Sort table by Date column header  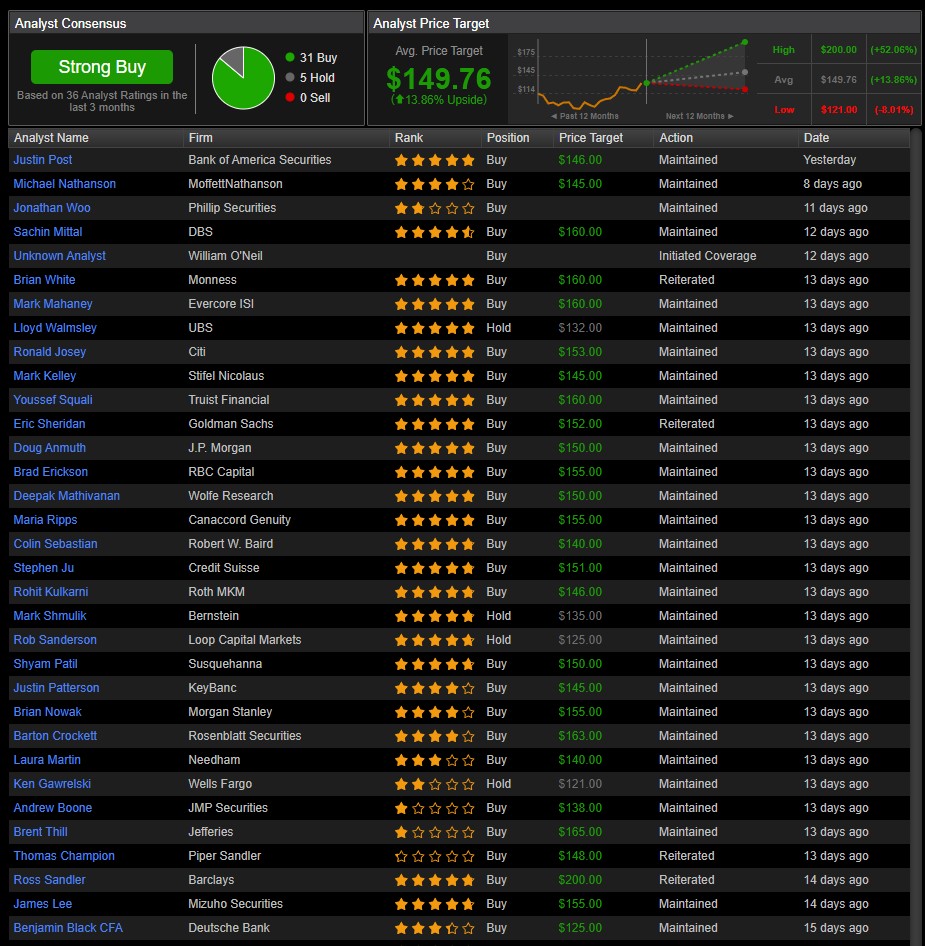point(816,138)
